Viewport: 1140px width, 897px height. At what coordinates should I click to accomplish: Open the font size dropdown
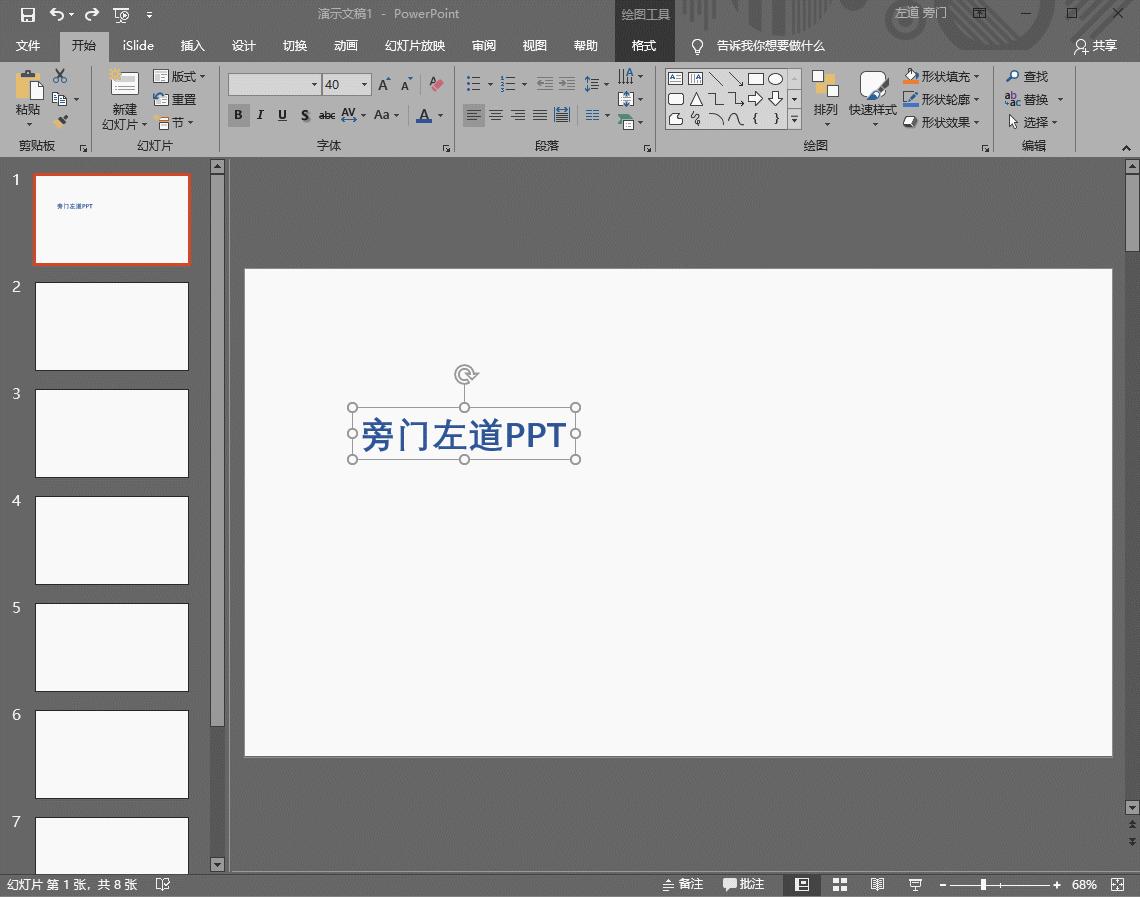tap(364, 85)
